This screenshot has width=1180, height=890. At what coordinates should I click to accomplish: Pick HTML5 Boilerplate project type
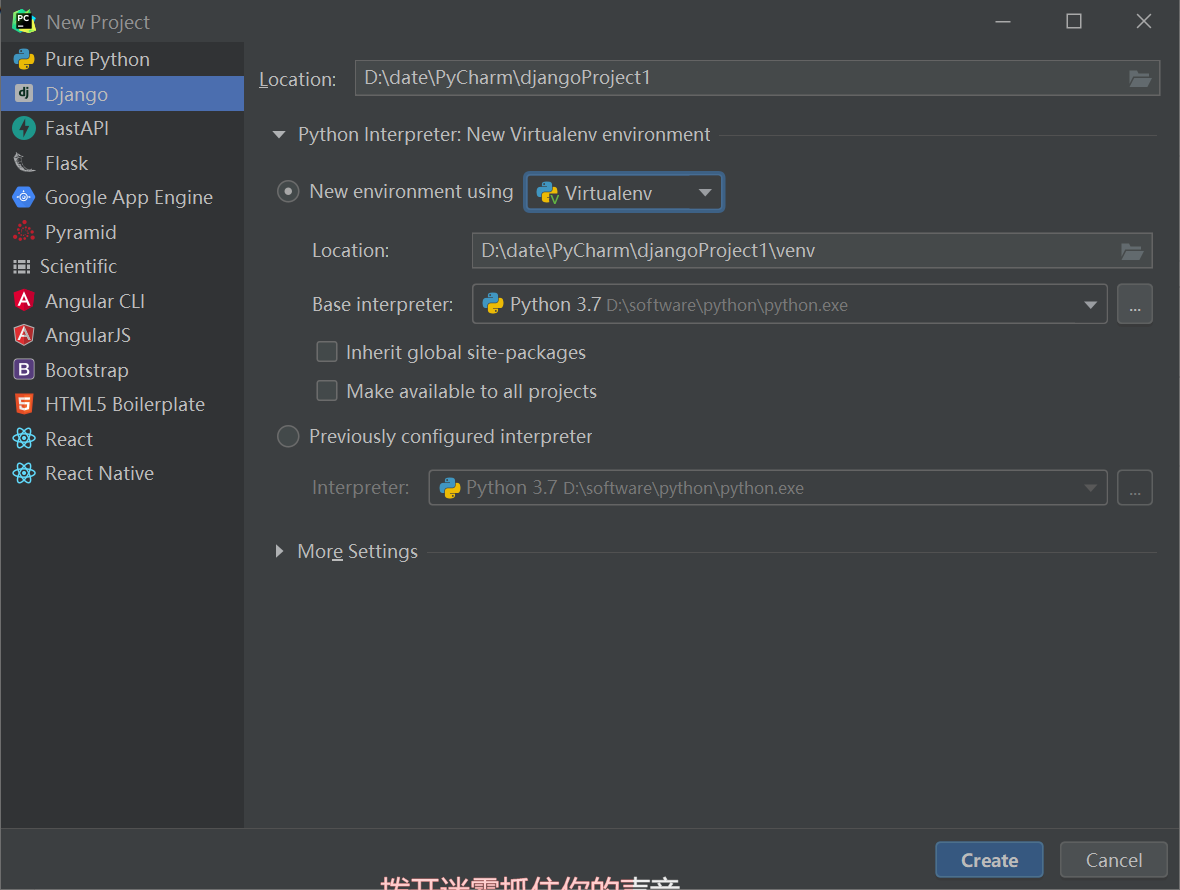(122, 404)
